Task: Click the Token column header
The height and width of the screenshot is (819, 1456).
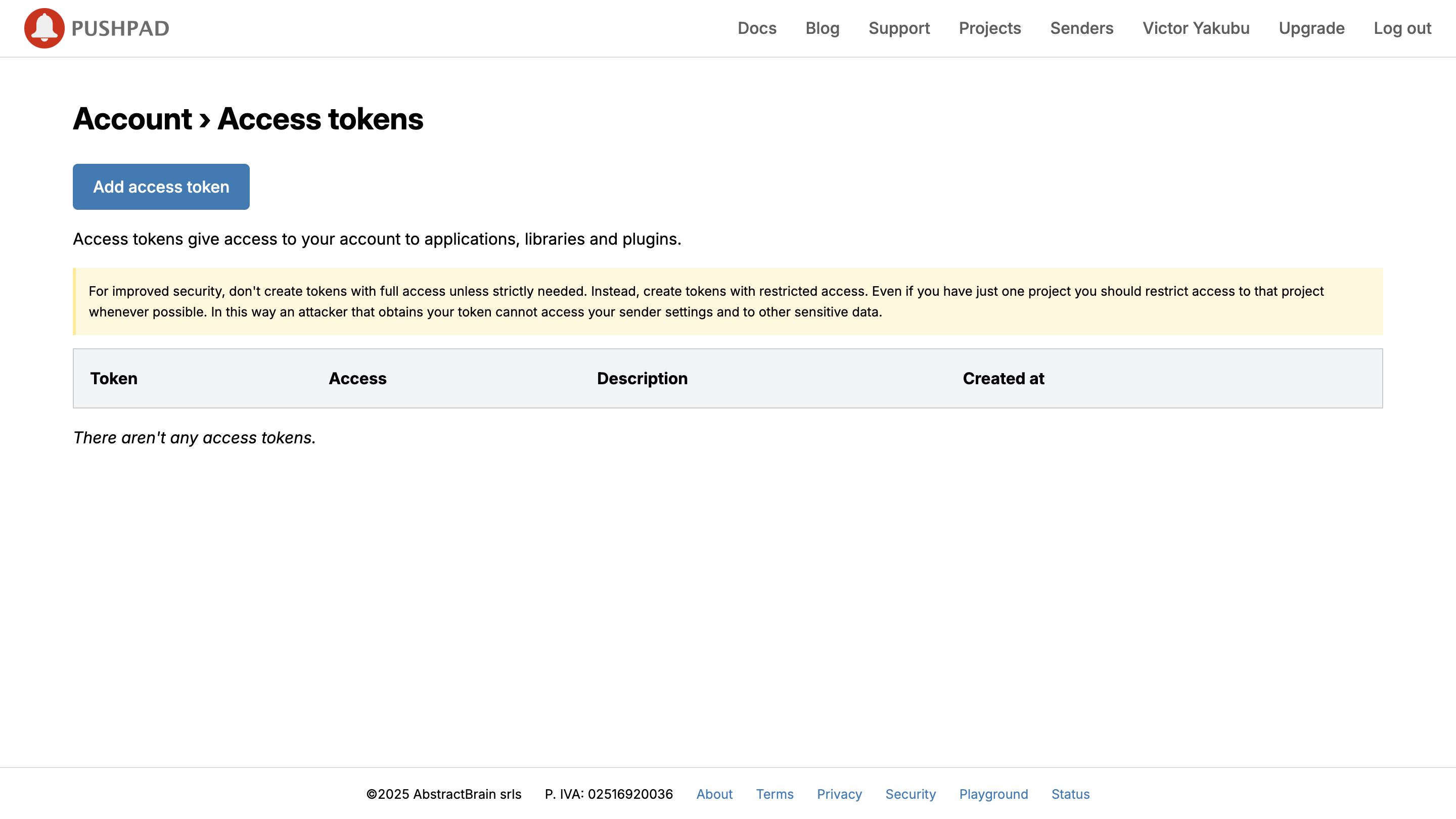Action: [114, 379]
